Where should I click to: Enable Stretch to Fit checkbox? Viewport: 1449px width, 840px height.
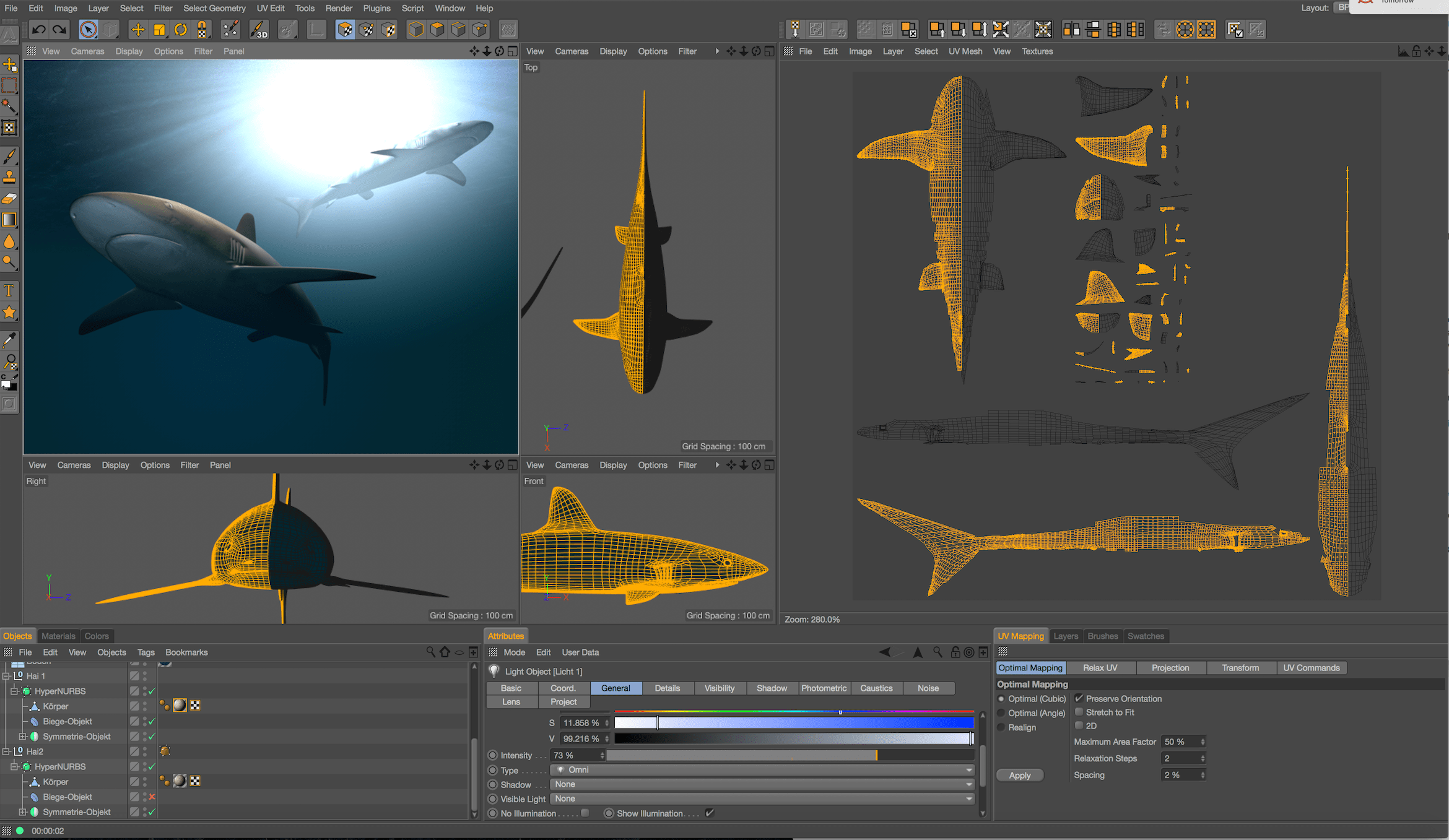click(1079, 712)
